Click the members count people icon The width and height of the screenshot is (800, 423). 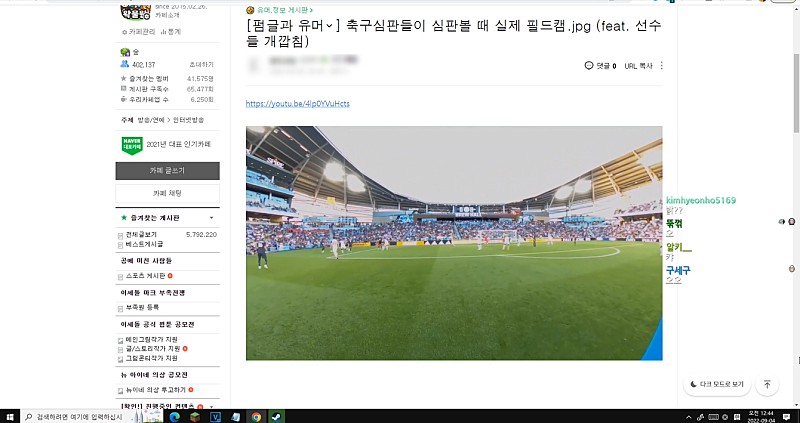point(124,64)
